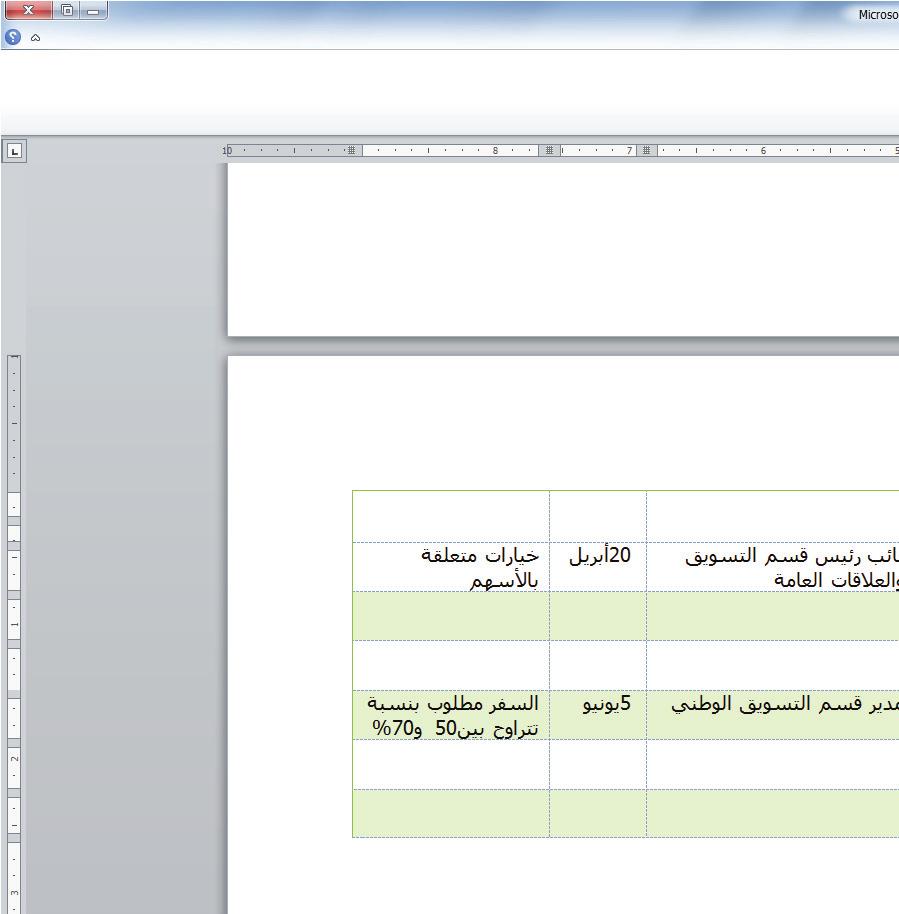Expand the collapsed ribbon with caret icon

[x=36, y=38]
